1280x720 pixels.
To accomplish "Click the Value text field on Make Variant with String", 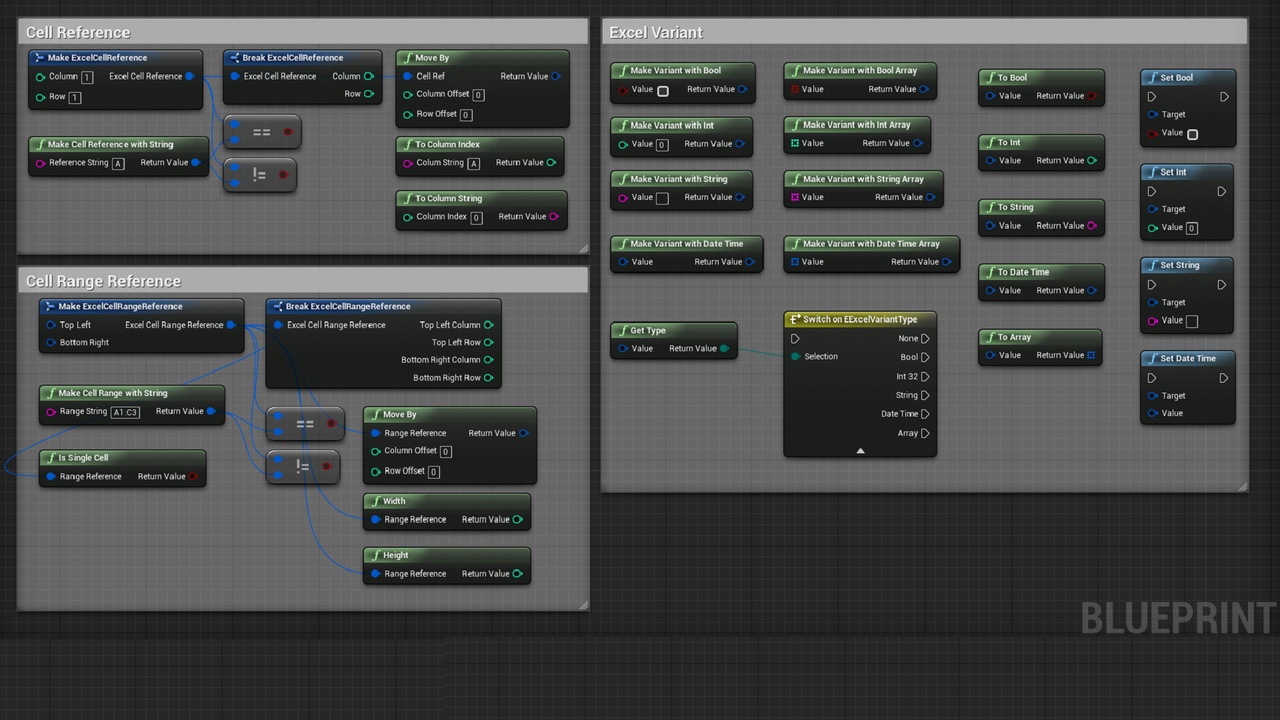I will coord(662,198).
